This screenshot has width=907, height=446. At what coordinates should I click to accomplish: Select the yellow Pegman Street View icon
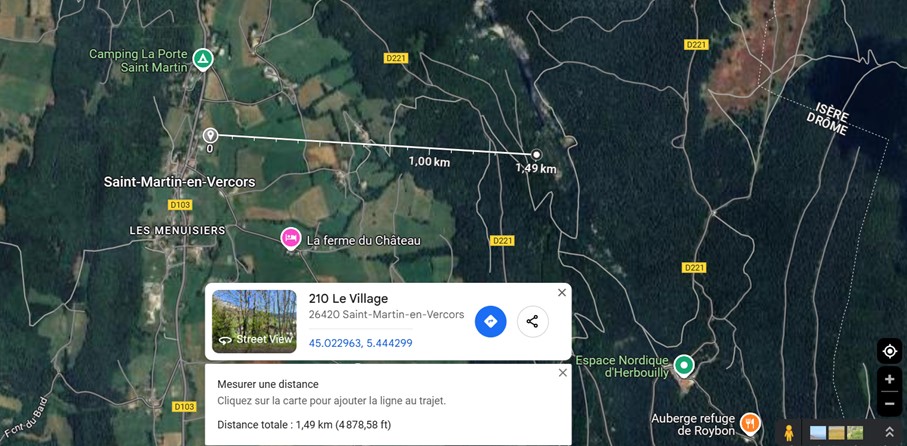[788, 432]
